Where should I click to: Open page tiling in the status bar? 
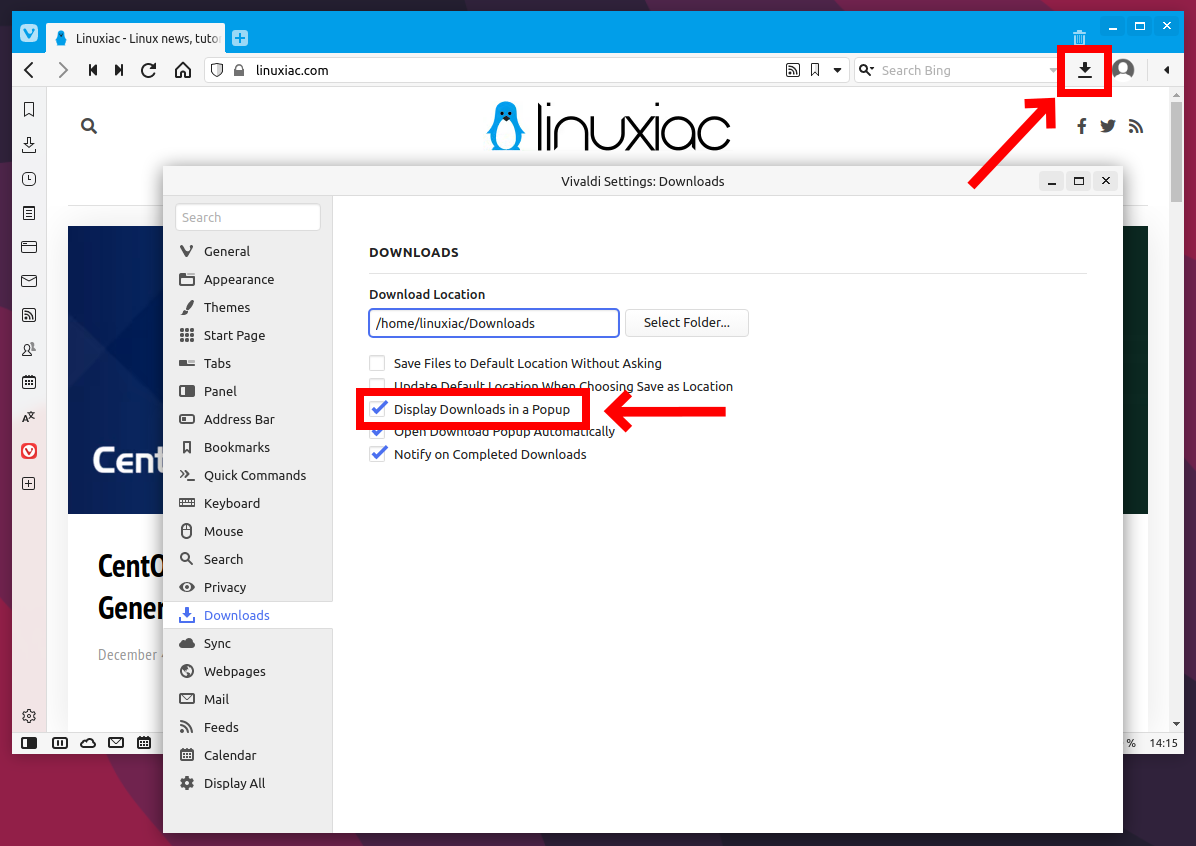59,742
